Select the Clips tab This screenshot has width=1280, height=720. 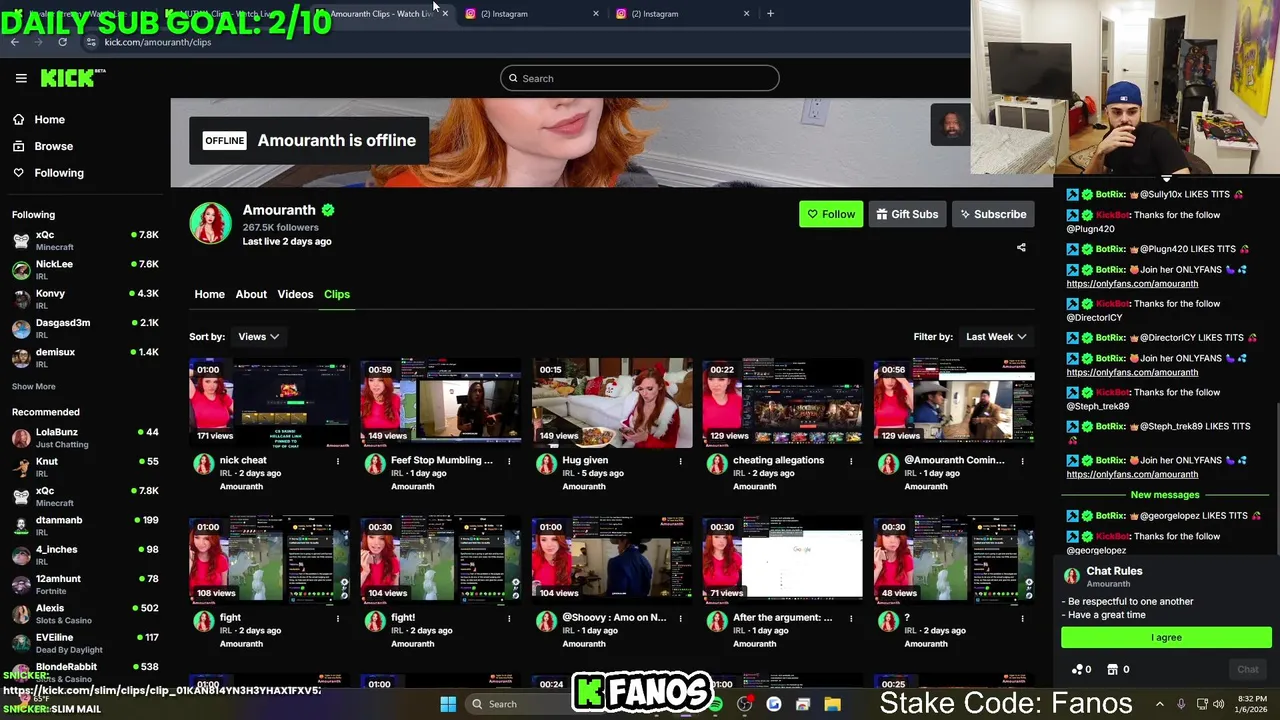tap(337, 294)
